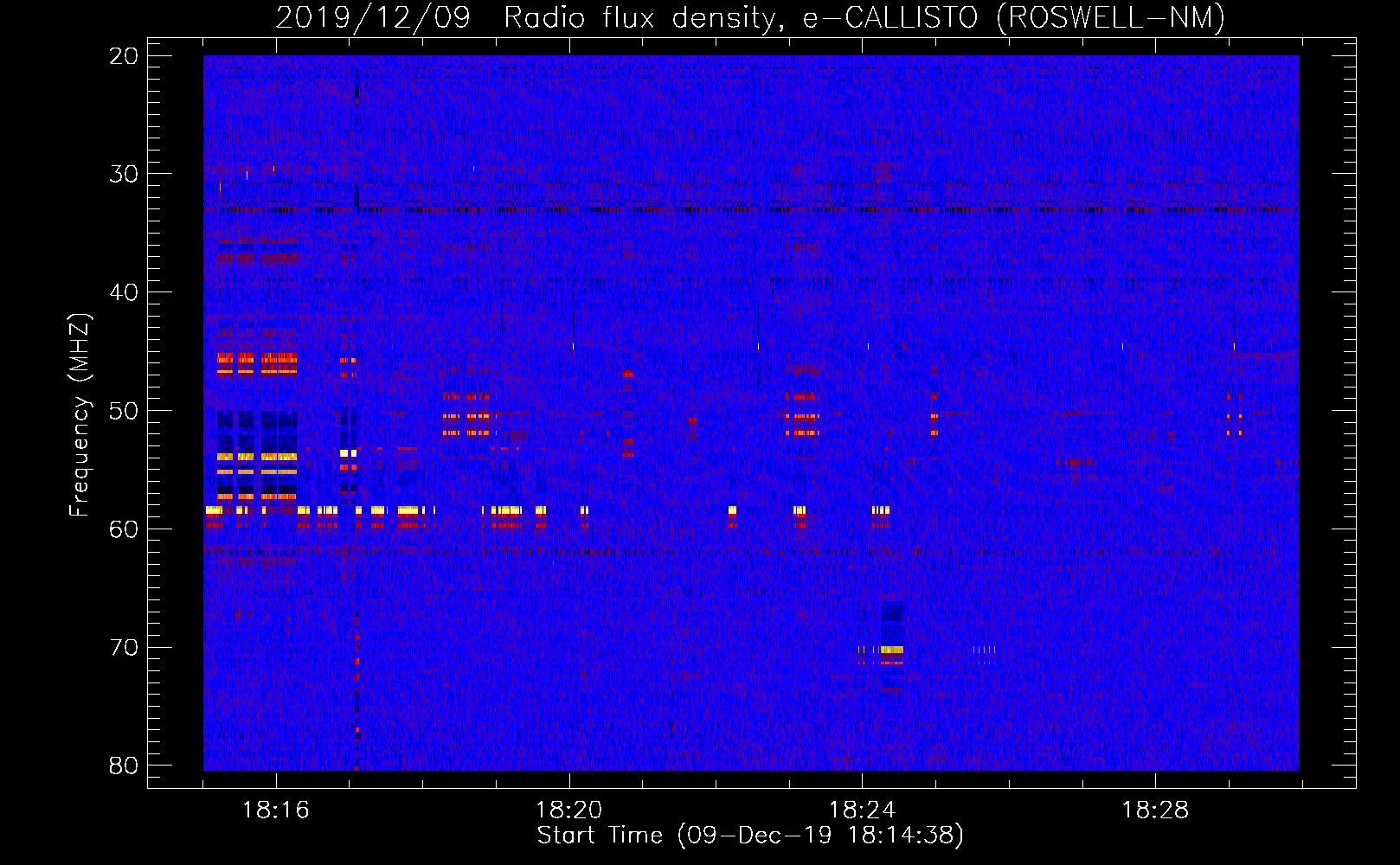
Task: Click the 30 frequency tick label
Action: click(x=124, y=174)
